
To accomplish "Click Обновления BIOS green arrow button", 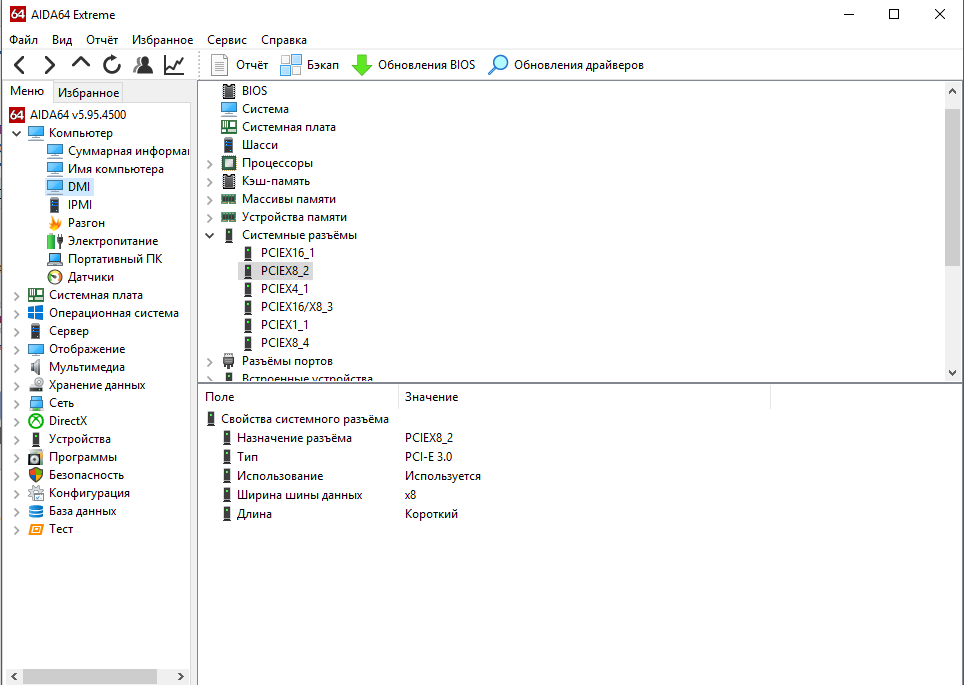I will coord(413,65).
